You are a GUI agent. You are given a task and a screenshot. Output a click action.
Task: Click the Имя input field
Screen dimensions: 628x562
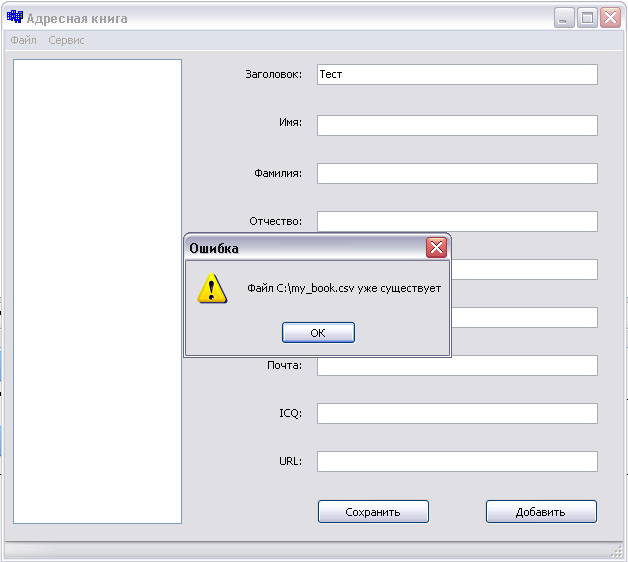[457, 125]
